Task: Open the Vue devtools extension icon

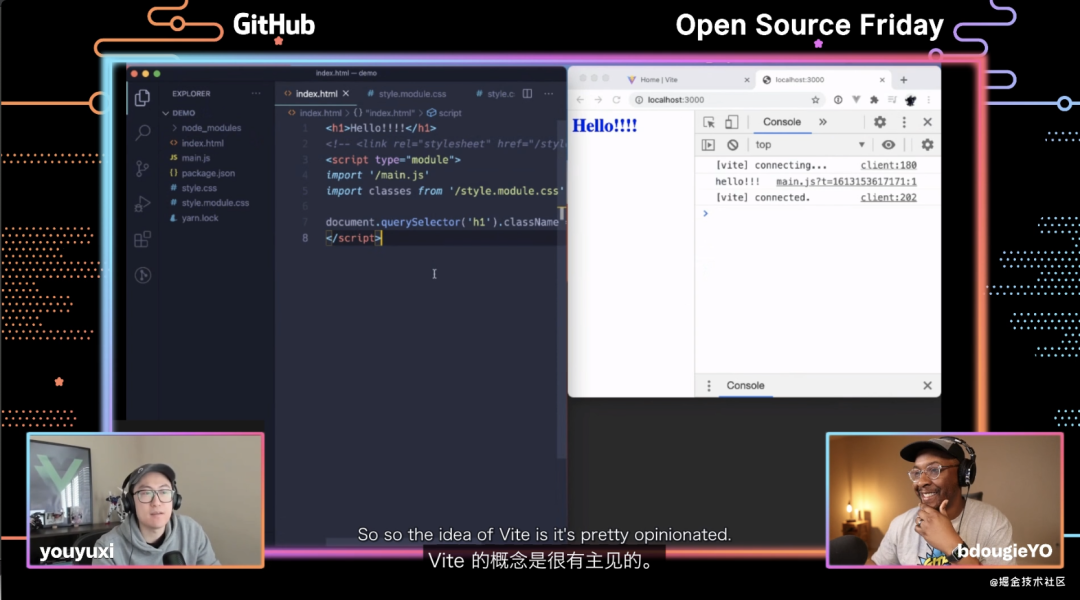Action: 856,100
